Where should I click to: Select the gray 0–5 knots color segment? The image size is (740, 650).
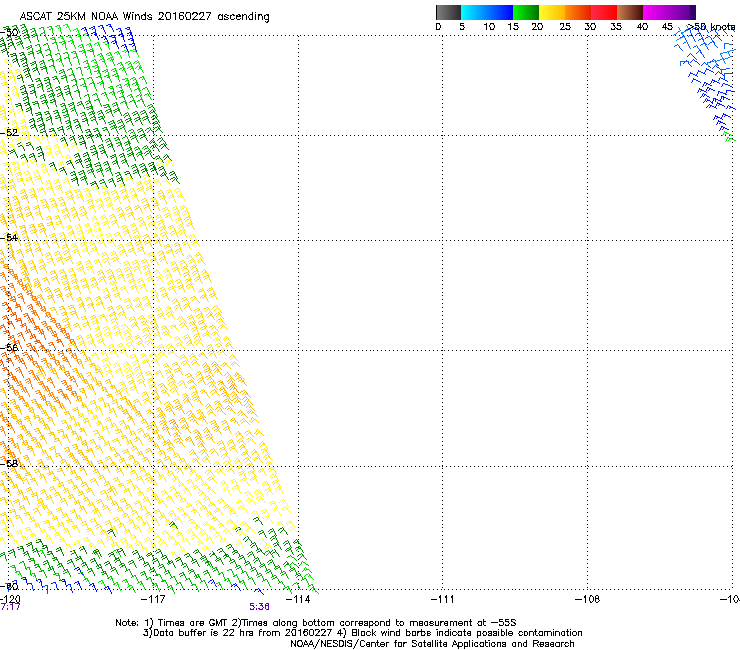tap(448, 12)
